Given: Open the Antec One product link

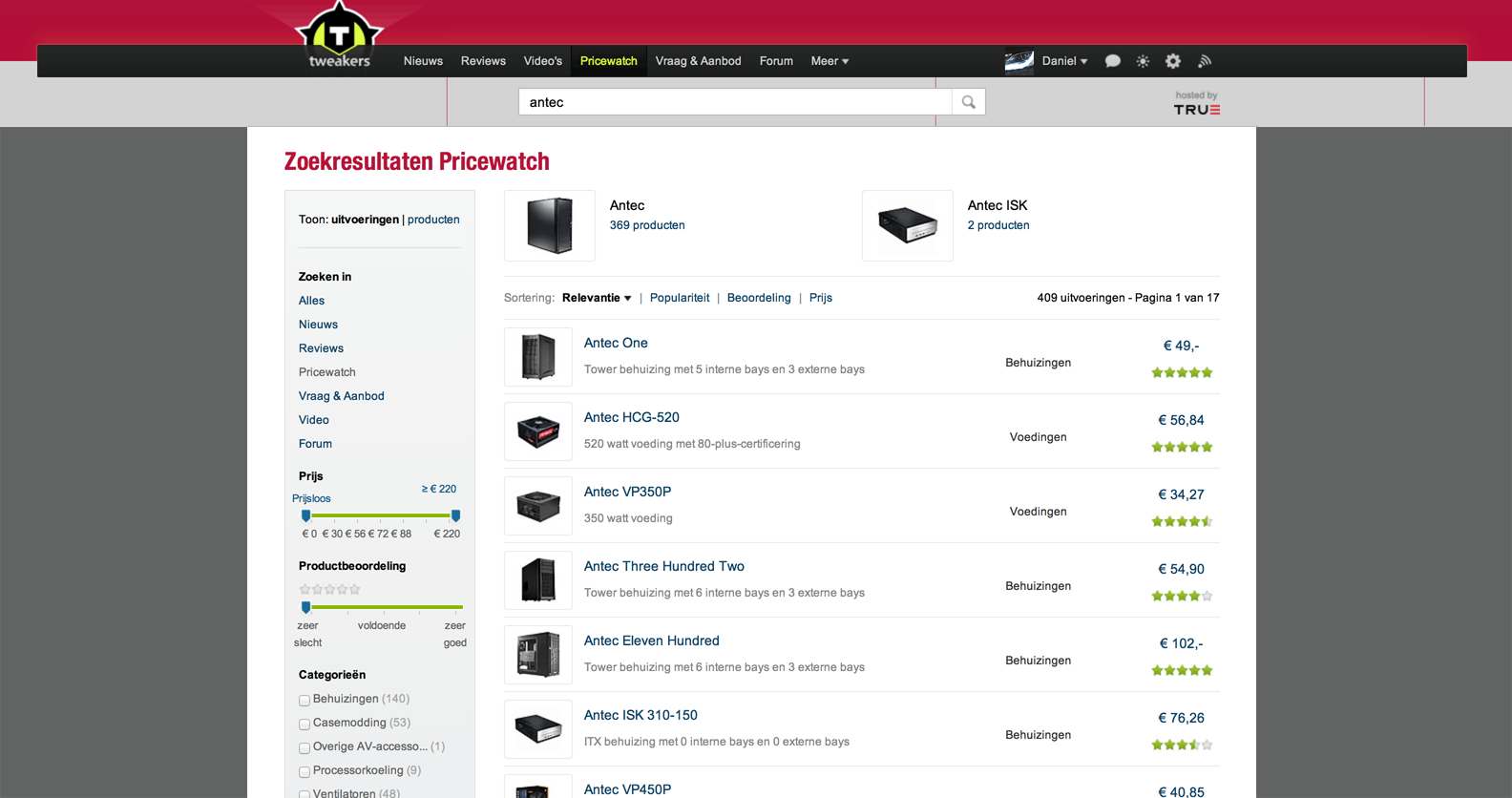Looking at the screenshot, I should pyautogui.click(x=616, y=343).
